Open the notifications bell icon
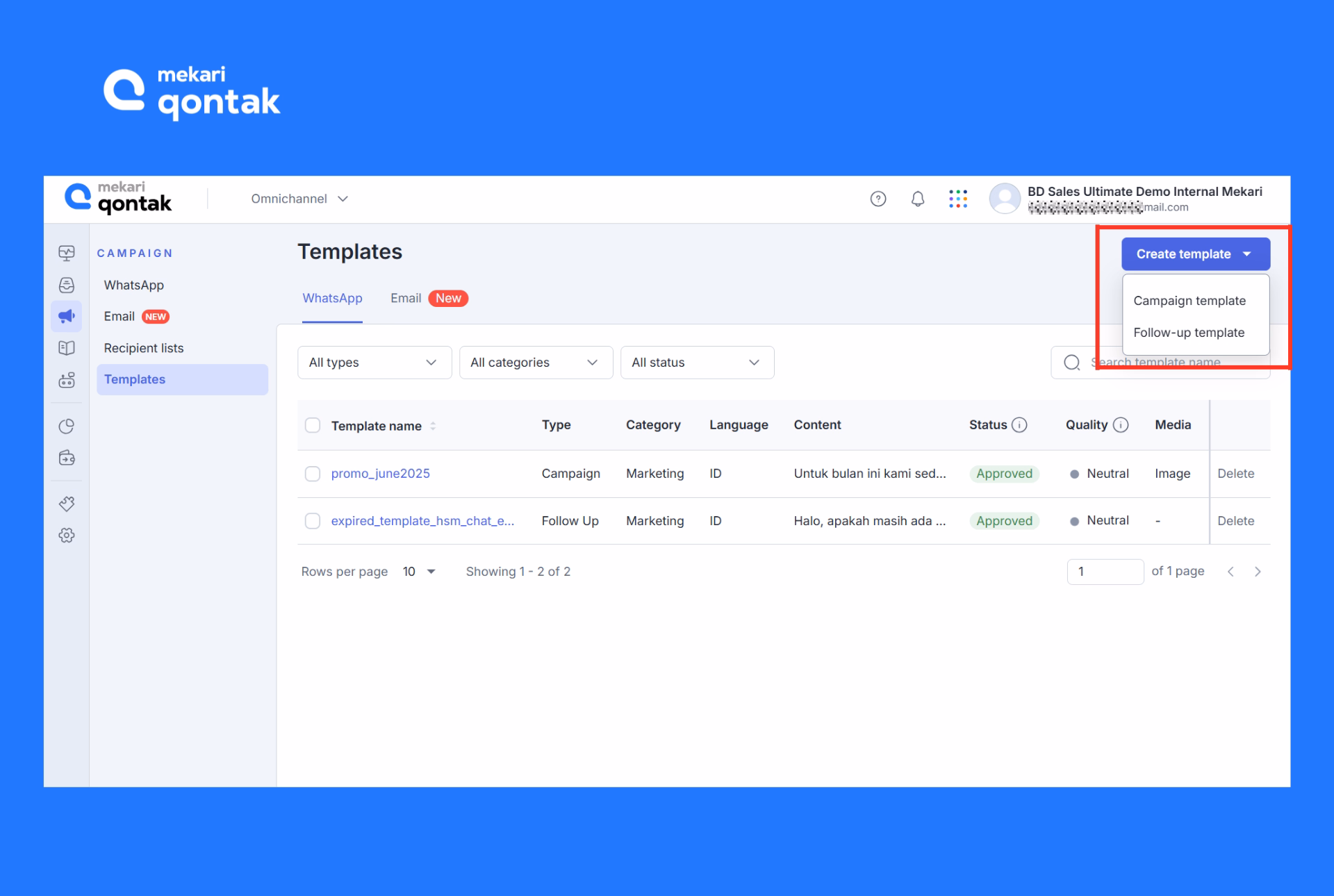This screenshot has height=896, width=1334. coord(918,199)
